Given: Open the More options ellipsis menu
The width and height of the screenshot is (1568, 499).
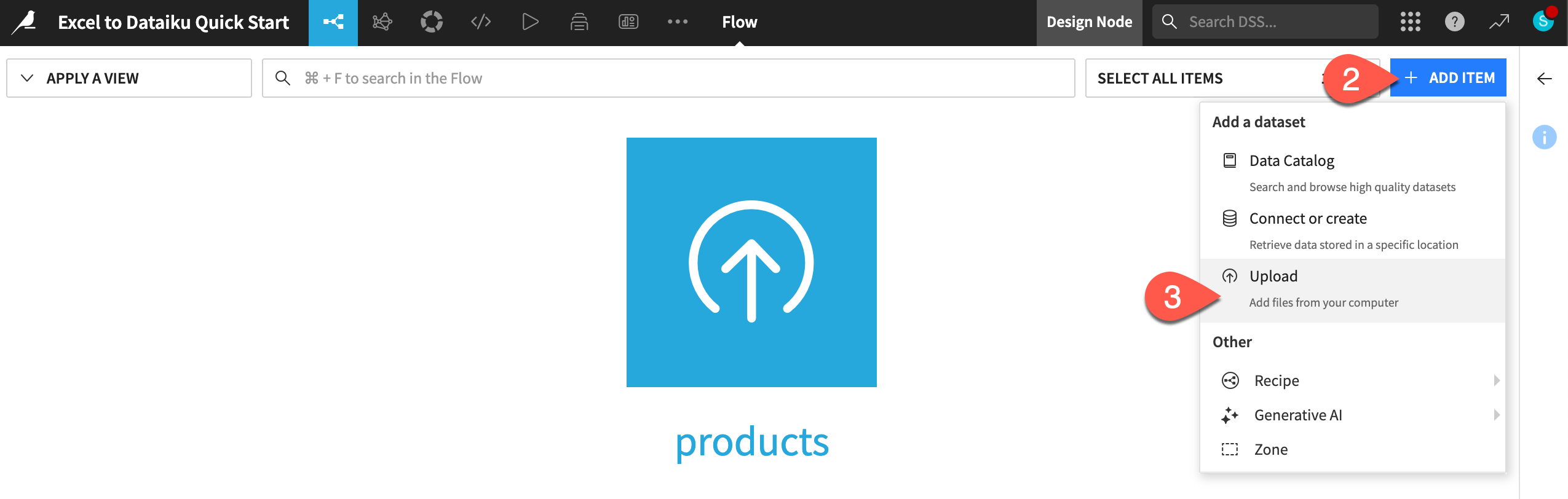Looking at the screenshot, I should point(678,22).
